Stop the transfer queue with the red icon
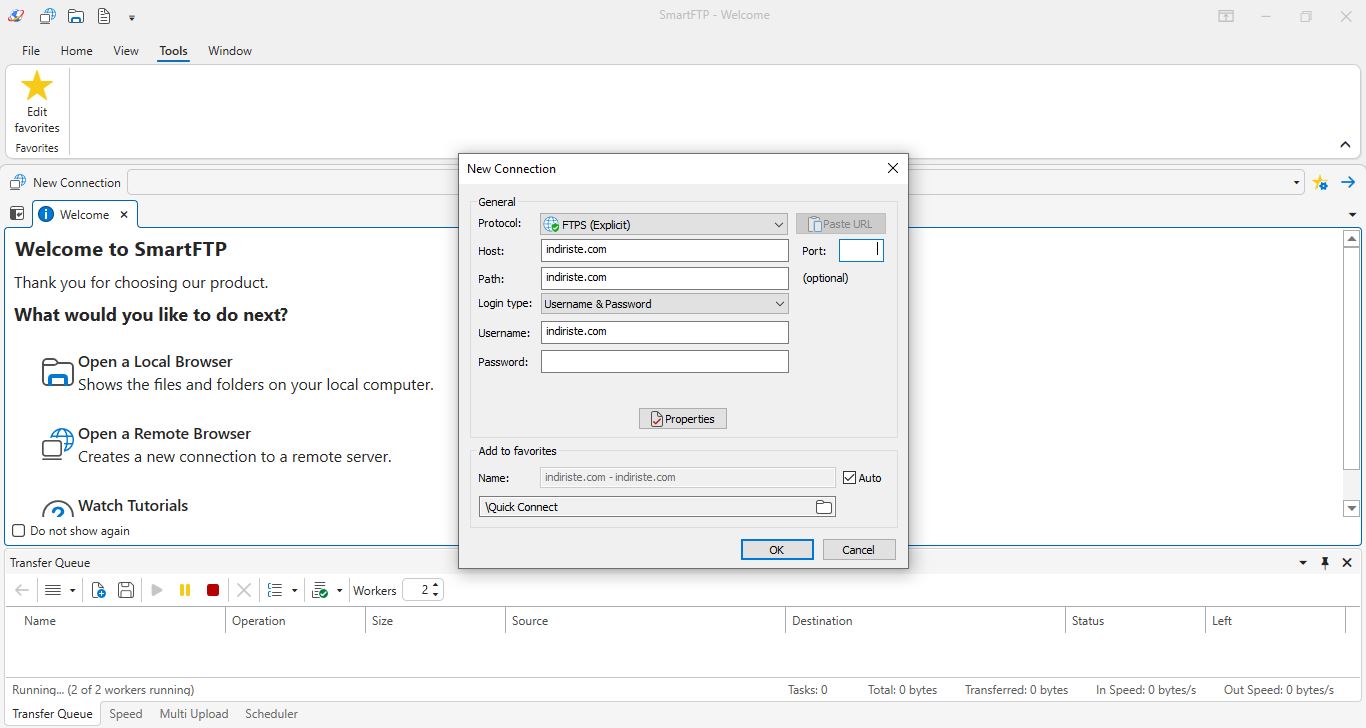1366x728 pixels. coord(213,590)
